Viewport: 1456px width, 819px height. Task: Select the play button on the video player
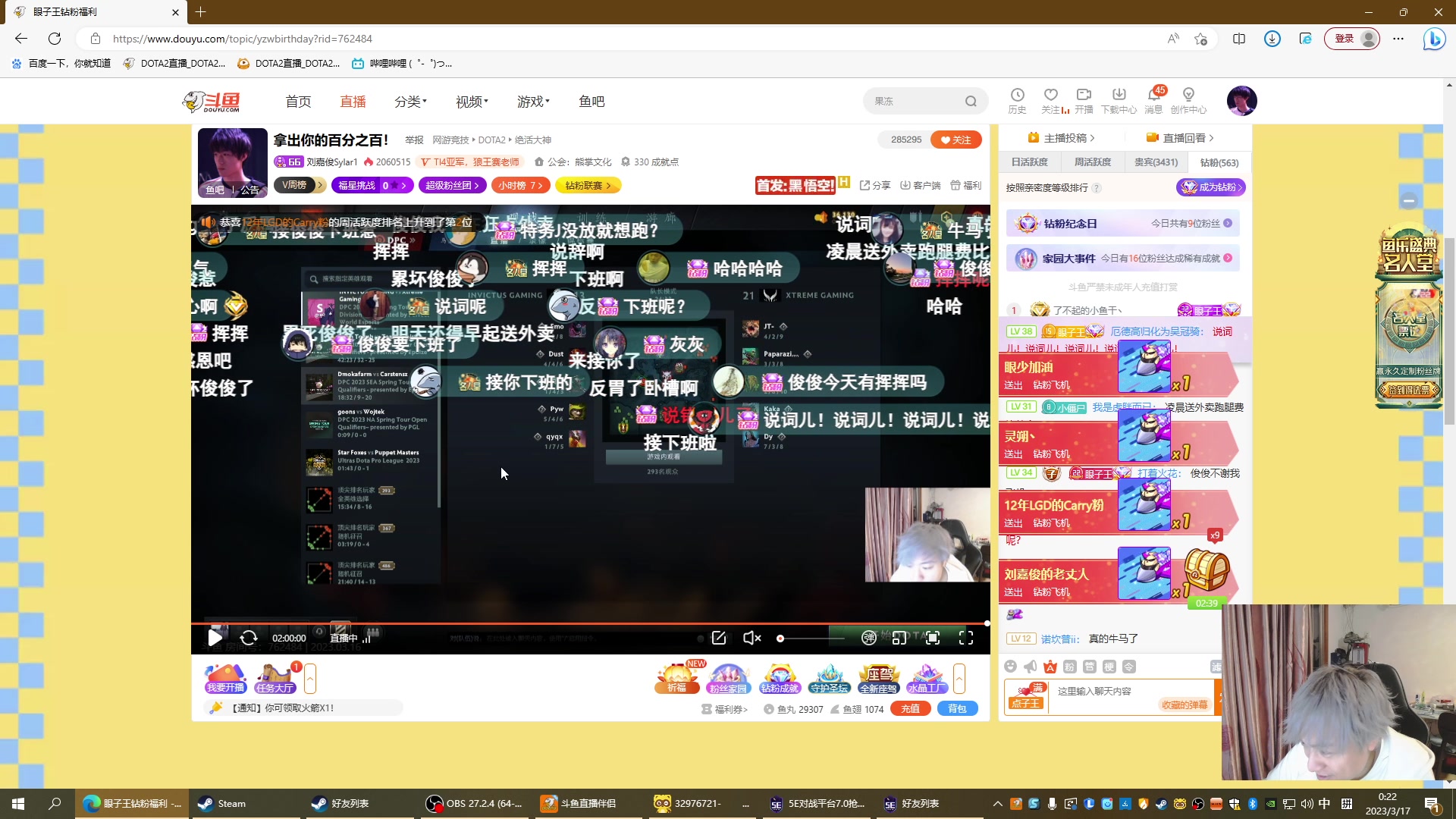[215, 638]
